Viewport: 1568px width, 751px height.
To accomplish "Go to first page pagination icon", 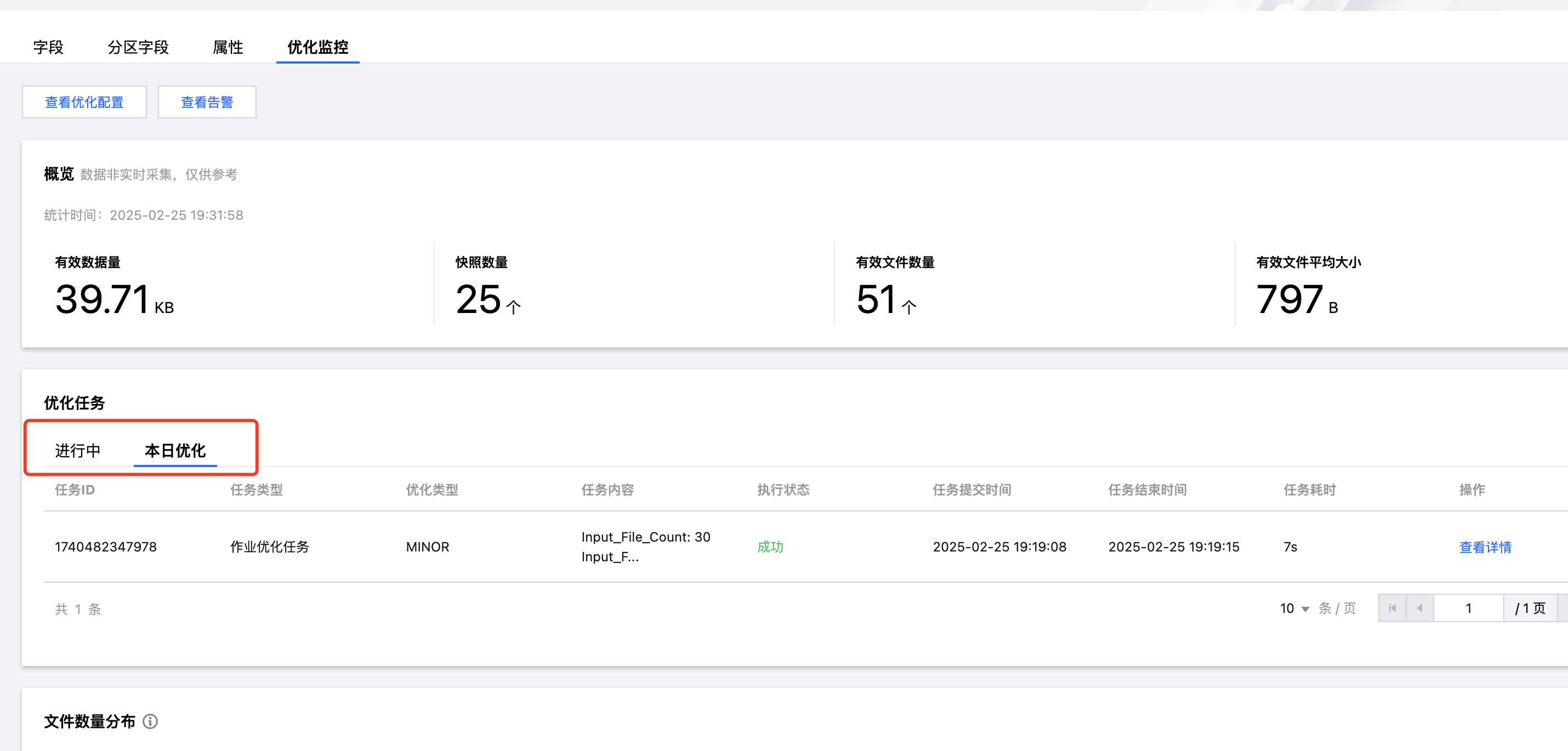I will [1392, 608].
